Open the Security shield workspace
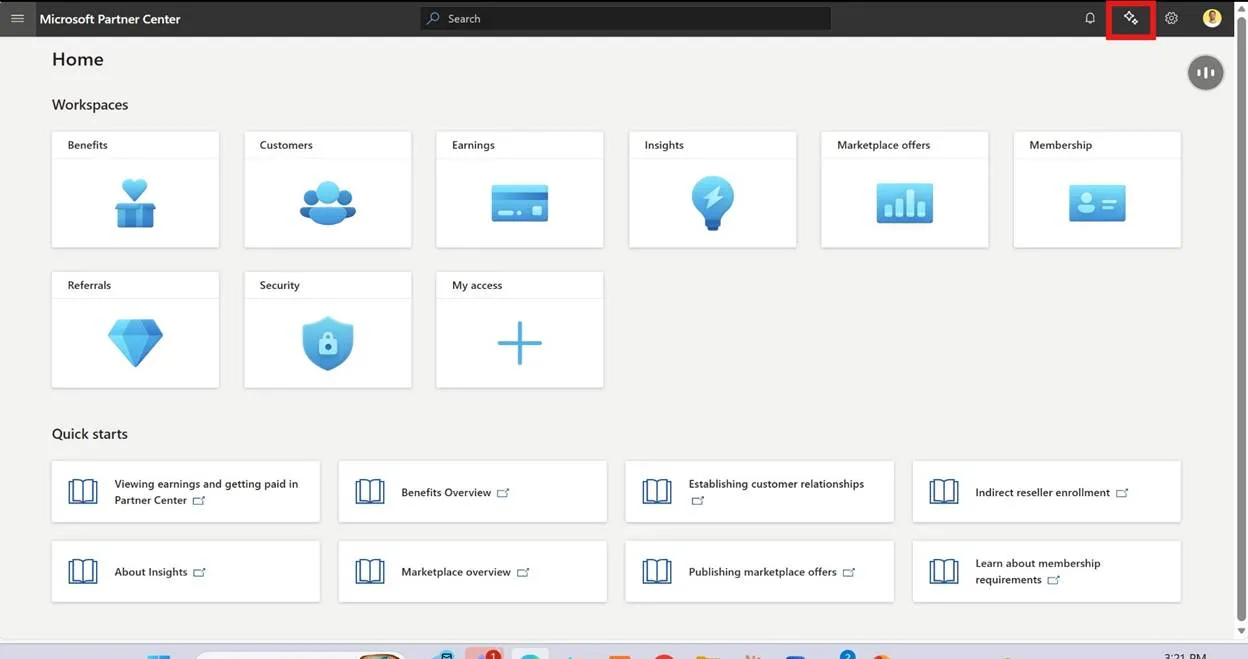Screen dimensions: 1248x659 (x=328, y=329)
